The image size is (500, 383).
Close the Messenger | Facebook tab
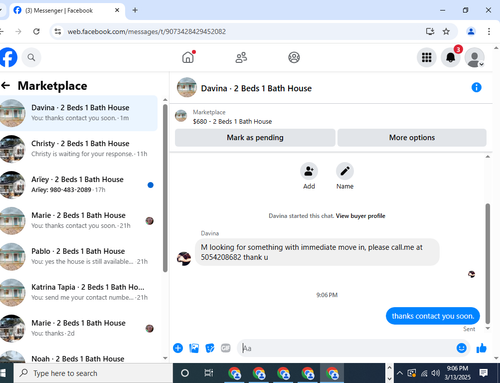(x=117, y=10)
